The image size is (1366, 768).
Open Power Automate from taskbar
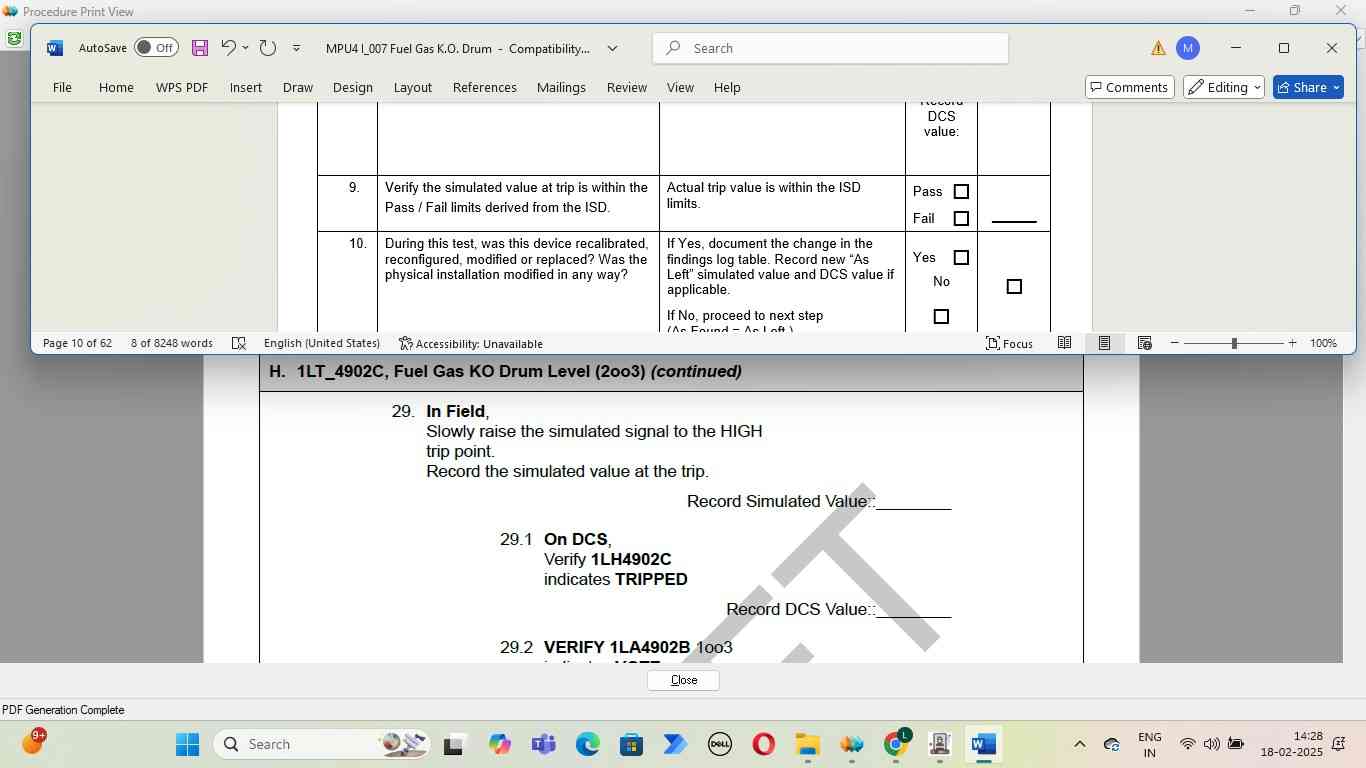click(675, 744)
